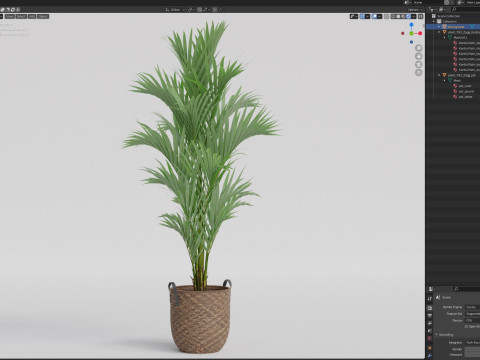The image size is (480, 360).
Task: Open the pivot point dropdown
Action: (191, 10)
